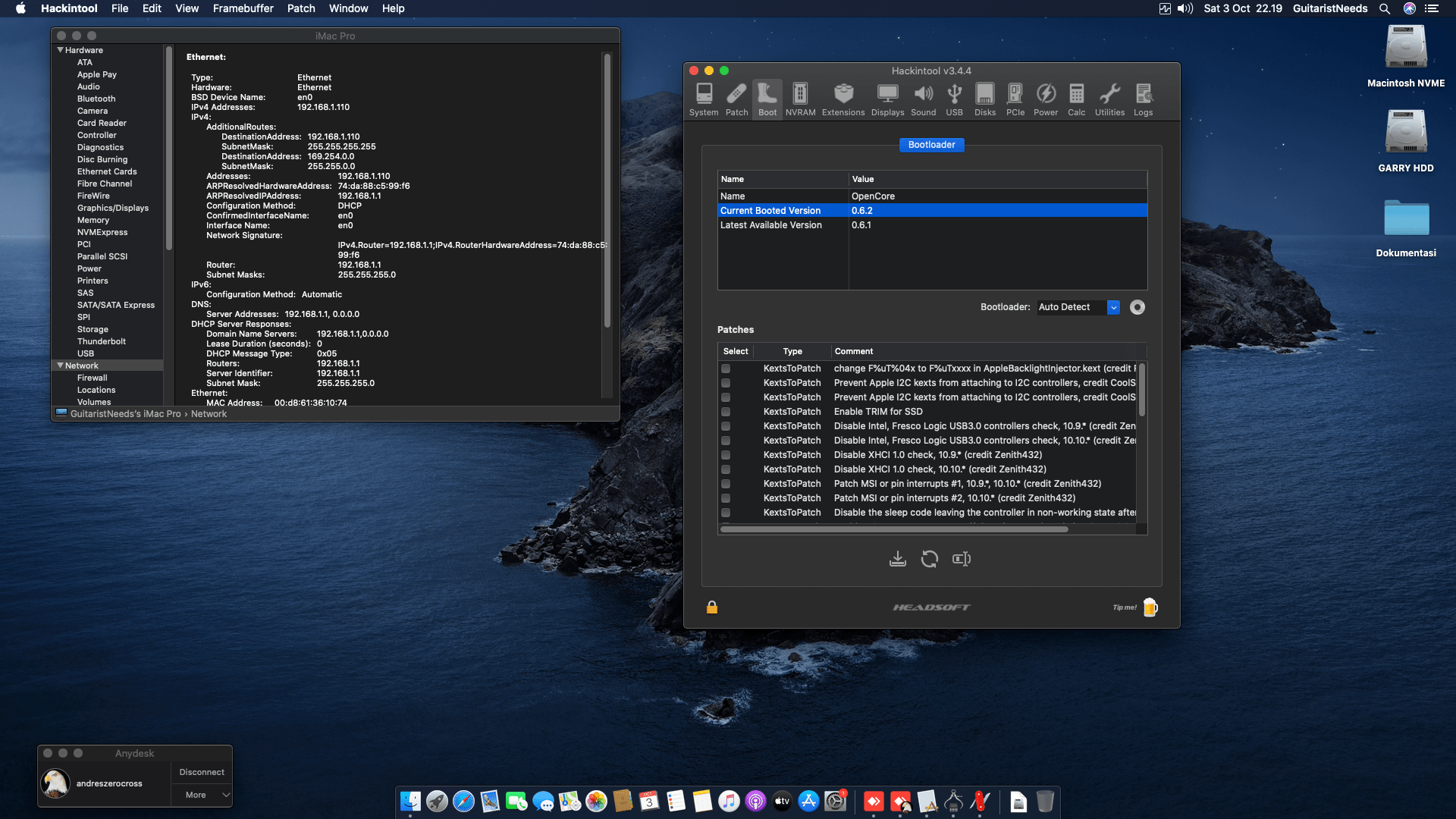Click the rename/edit icon below the patches list

(962, 559)
